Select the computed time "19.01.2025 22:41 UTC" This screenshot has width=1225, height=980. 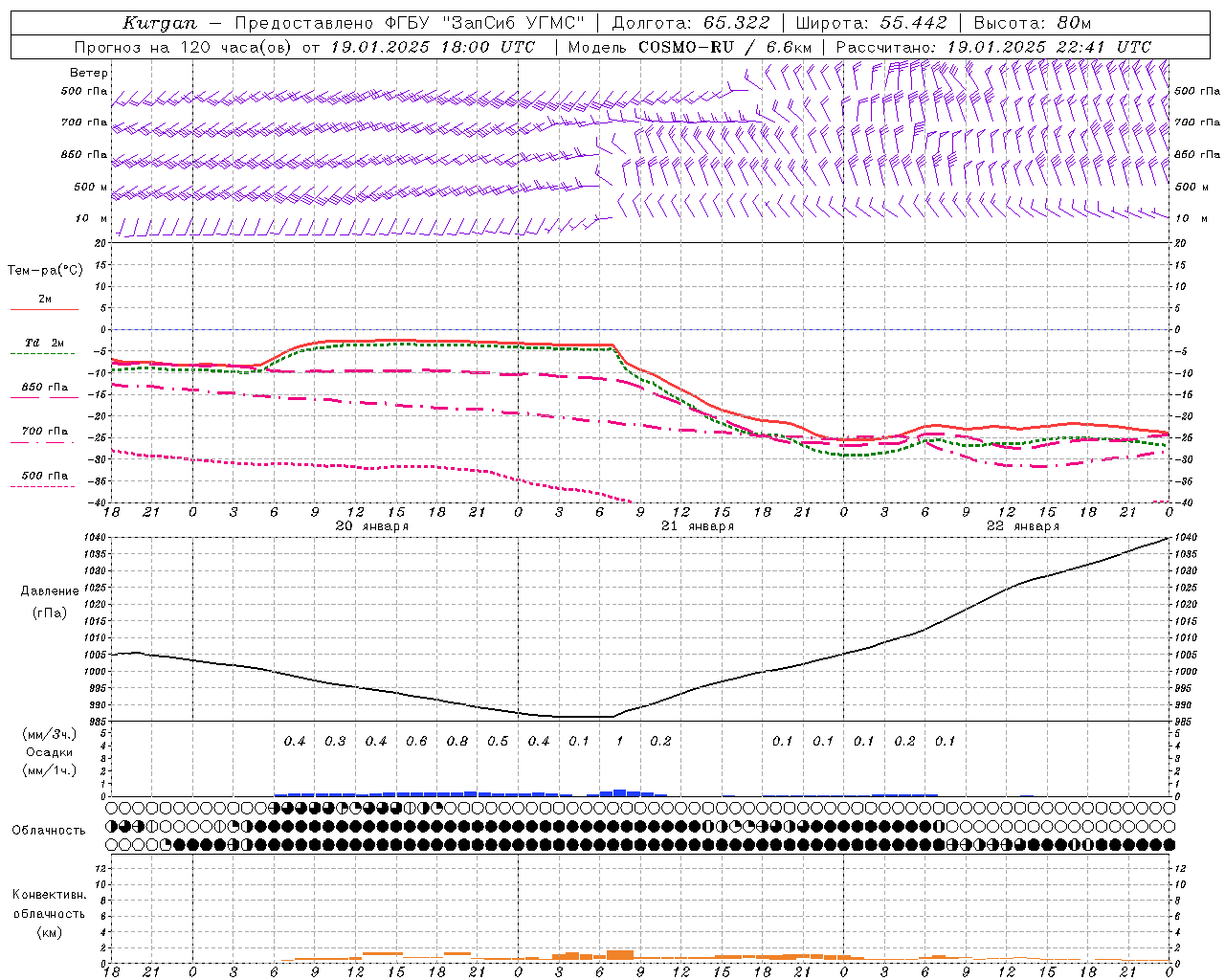pyautogui.click(x=1049, y=47)
